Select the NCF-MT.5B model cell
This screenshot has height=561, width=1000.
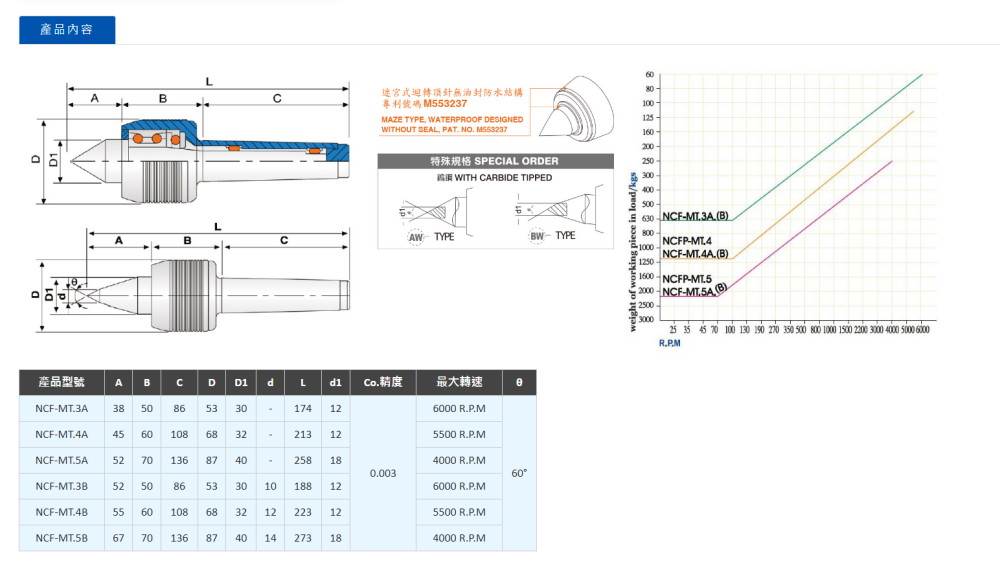(x=61, y=537)
